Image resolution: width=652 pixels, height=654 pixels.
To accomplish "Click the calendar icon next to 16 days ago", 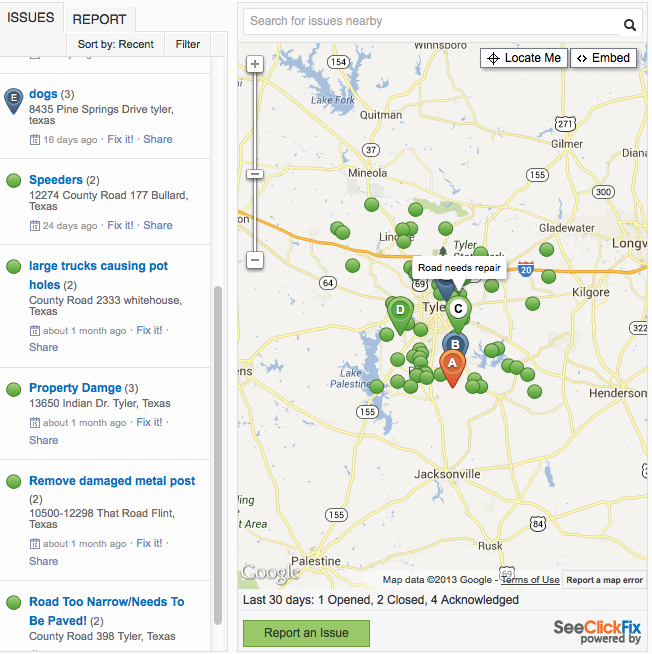I will (x=35, y=139).
